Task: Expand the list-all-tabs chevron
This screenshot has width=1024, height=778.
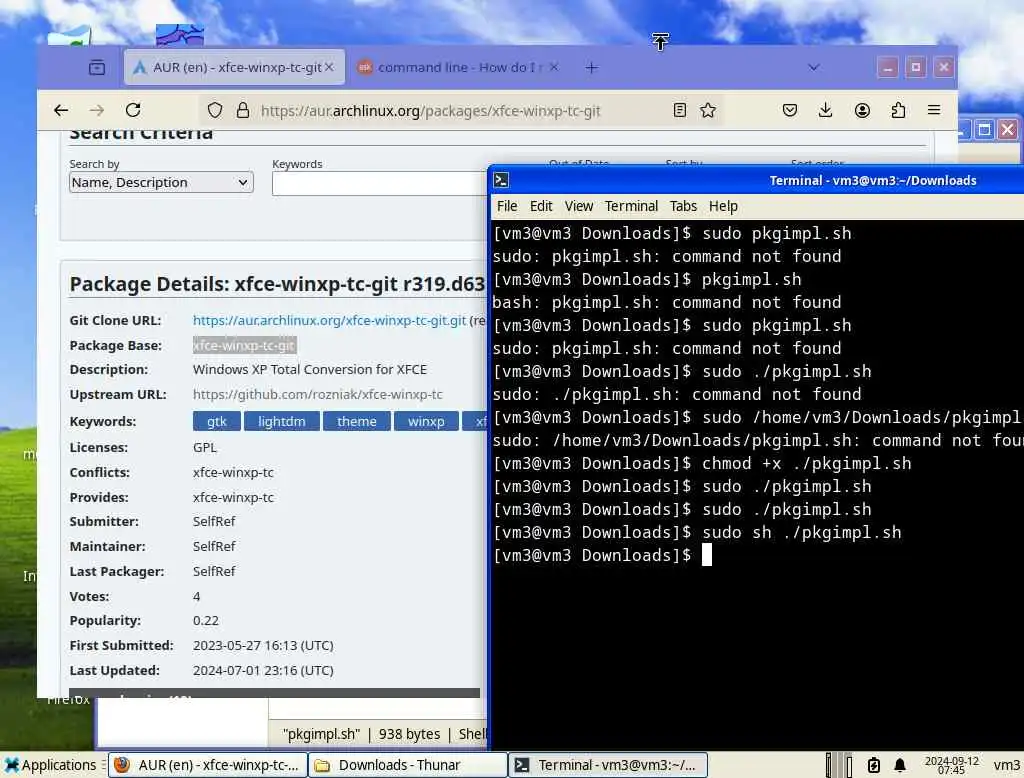Action: click(813, 67)
